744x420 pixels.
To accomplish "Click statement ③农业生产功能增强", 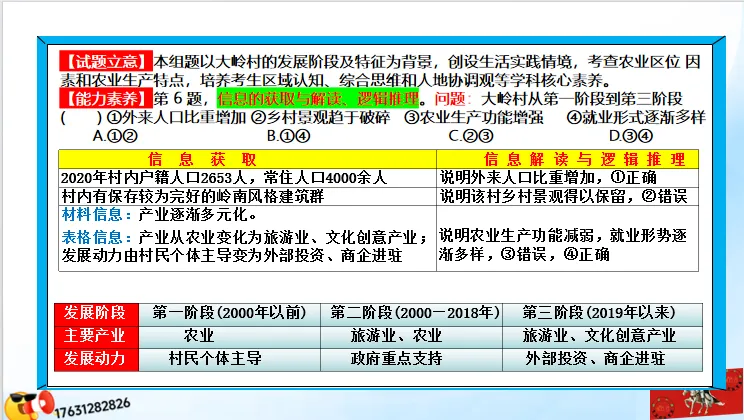I will click(474, 117).
